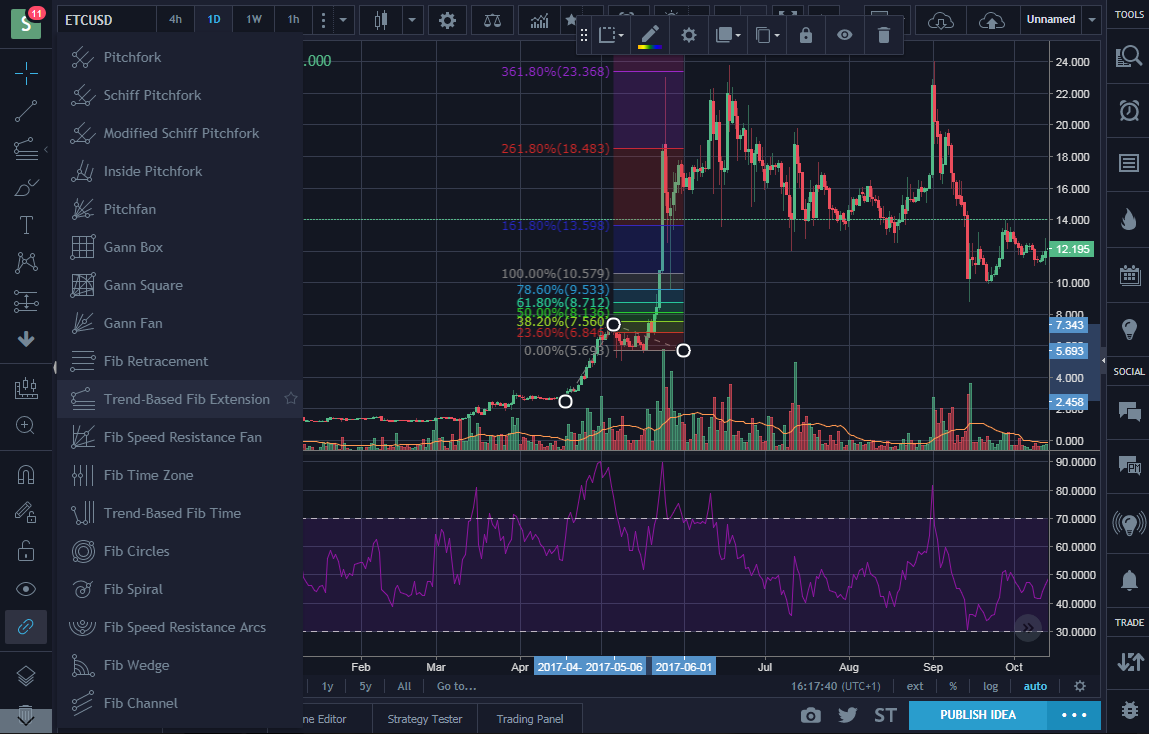Select Fib Retracement from the list

(x=180, y=361)
